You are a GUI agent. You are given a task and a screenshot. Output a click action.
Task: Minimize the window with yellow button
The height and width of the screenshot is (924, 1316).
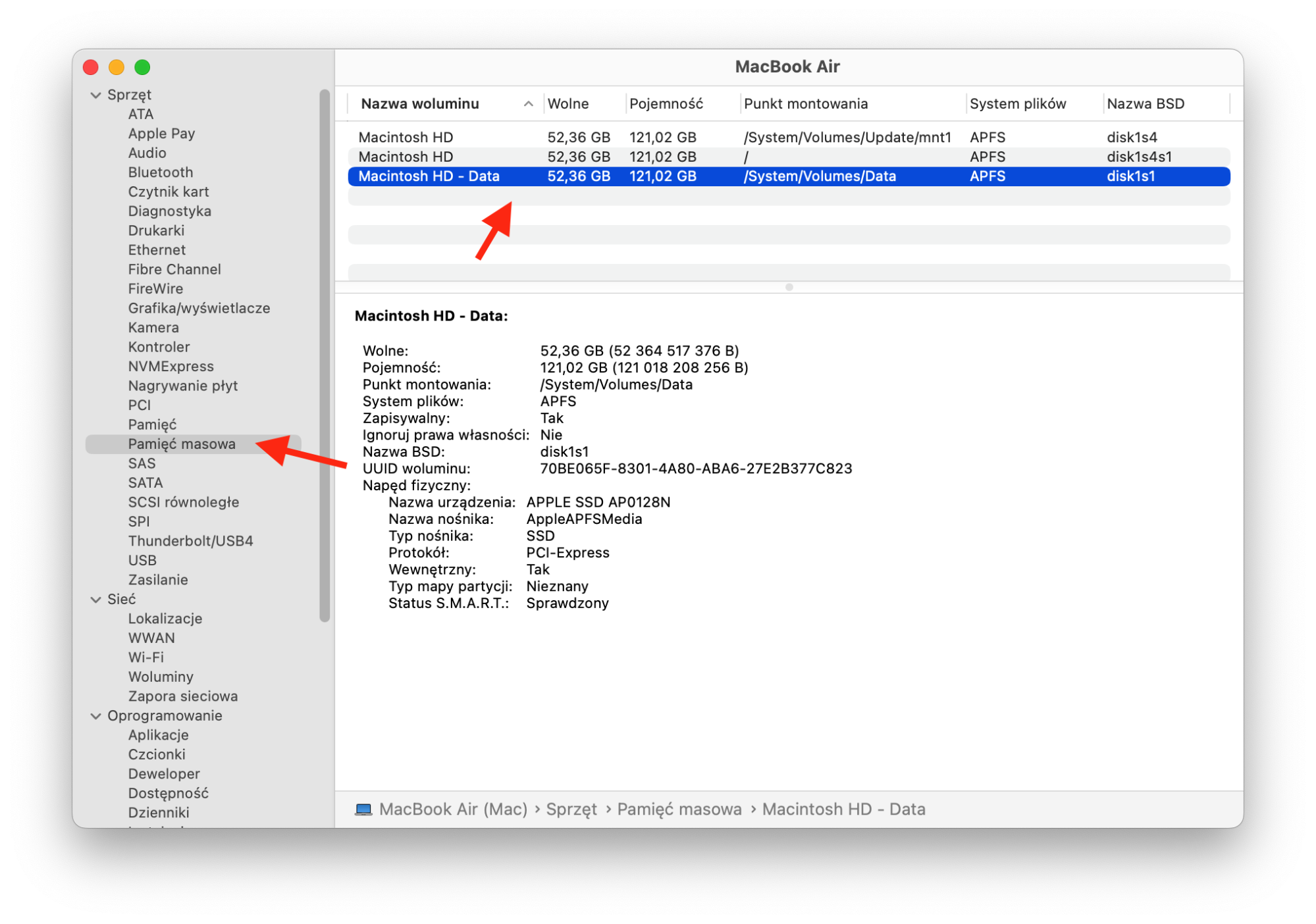(117, 67)
